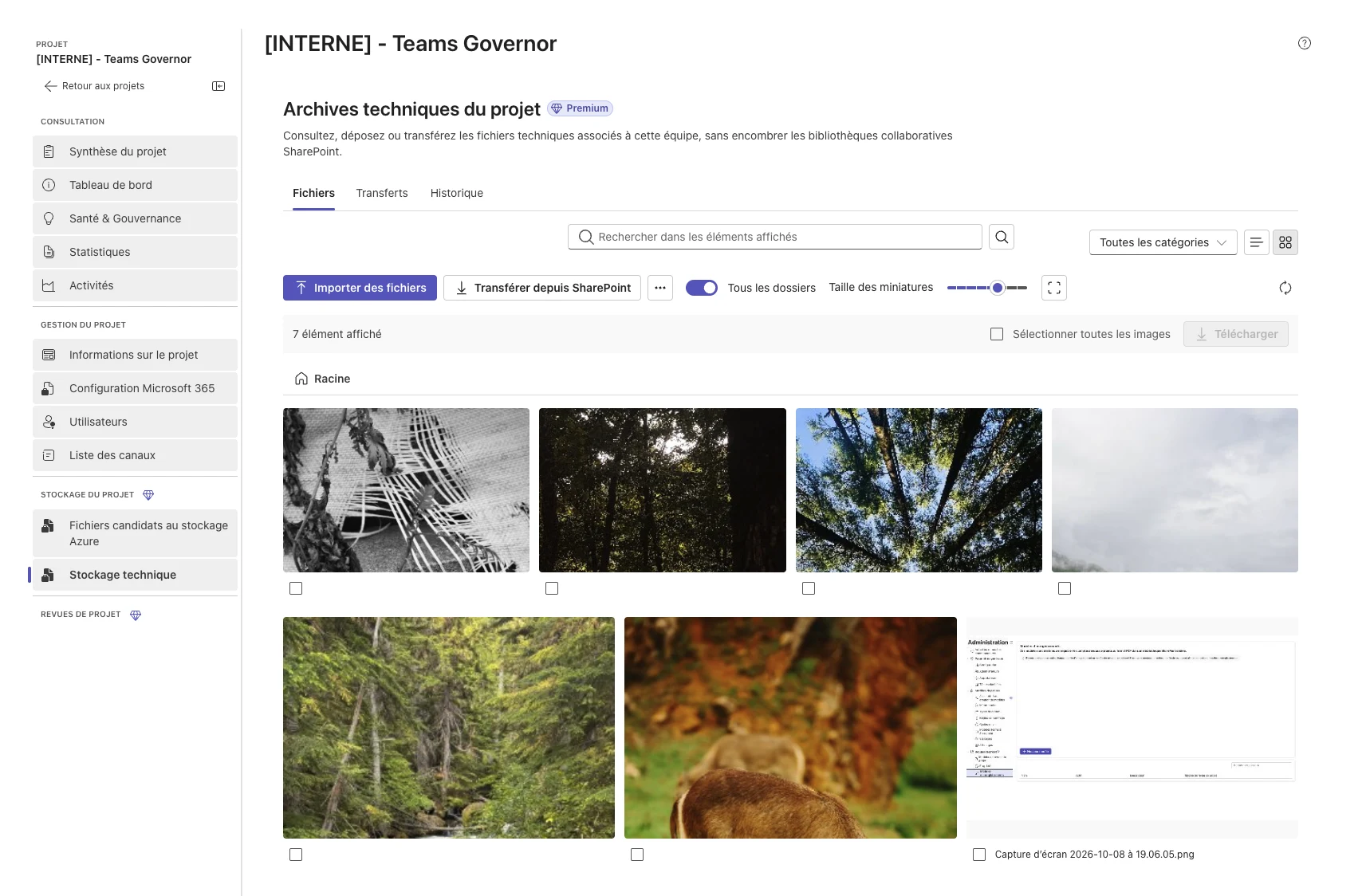
Task: Switch to grid view icon
Action: pyautogui.click(x=1285, y=242)
